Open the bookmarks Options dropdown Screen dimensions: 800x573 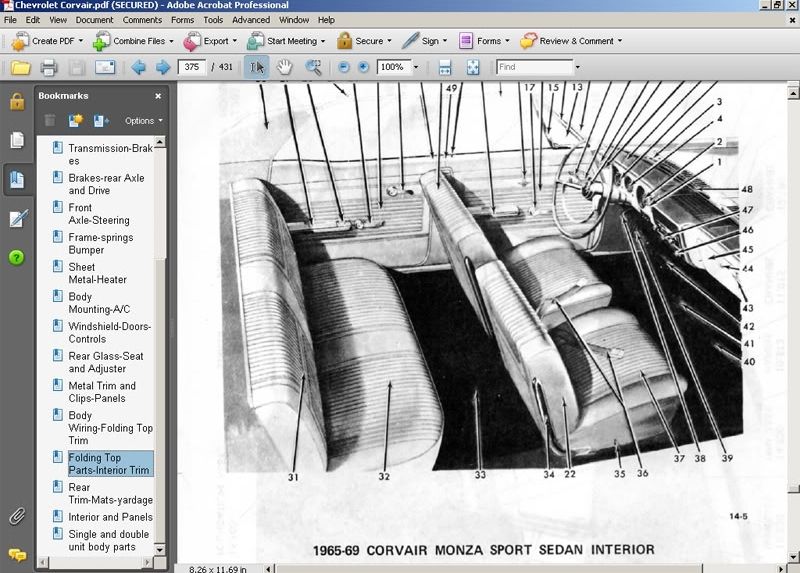pyautogui.click(x=143, y=120)
